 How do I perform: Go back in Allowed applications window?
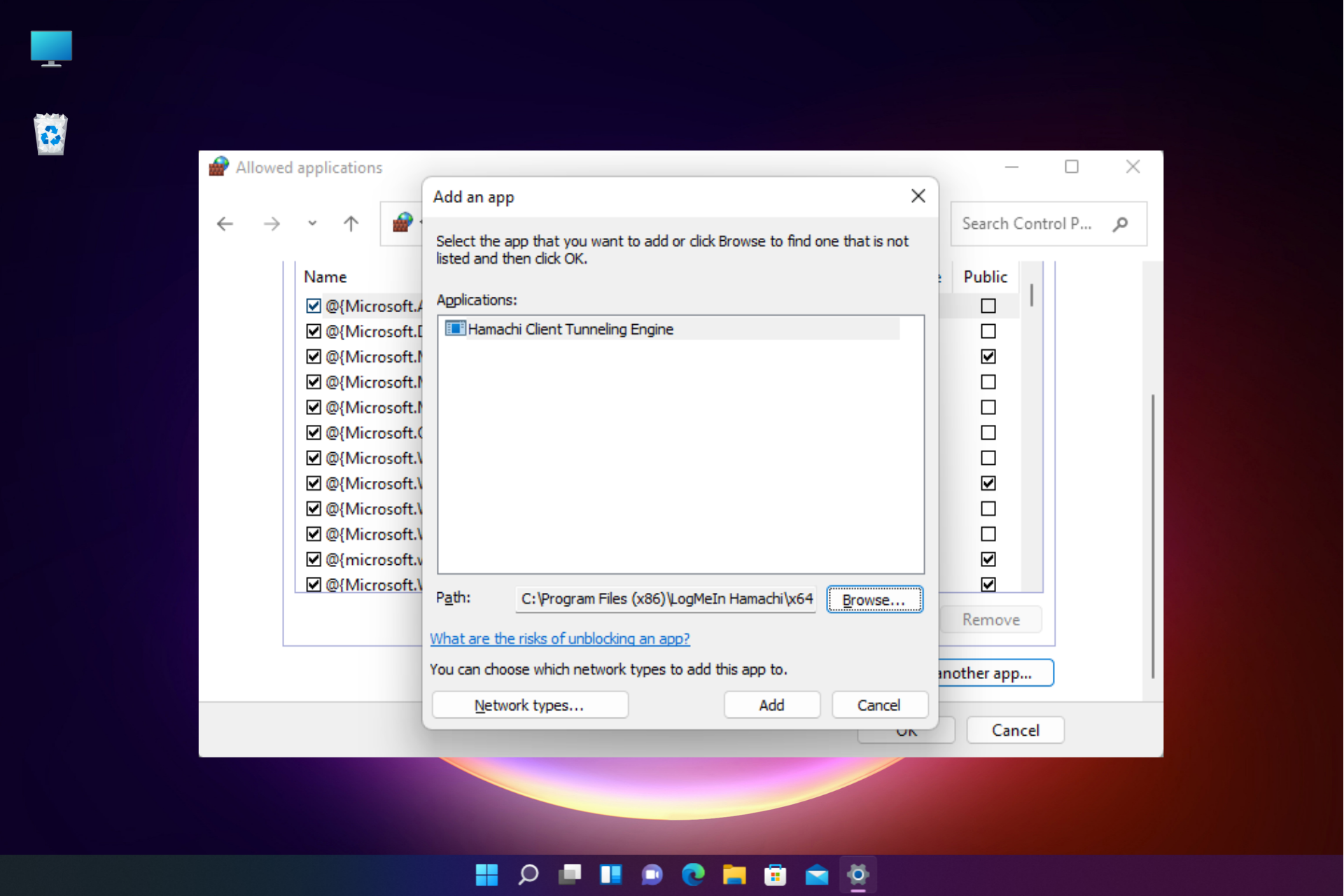click(x=225, y=224)
